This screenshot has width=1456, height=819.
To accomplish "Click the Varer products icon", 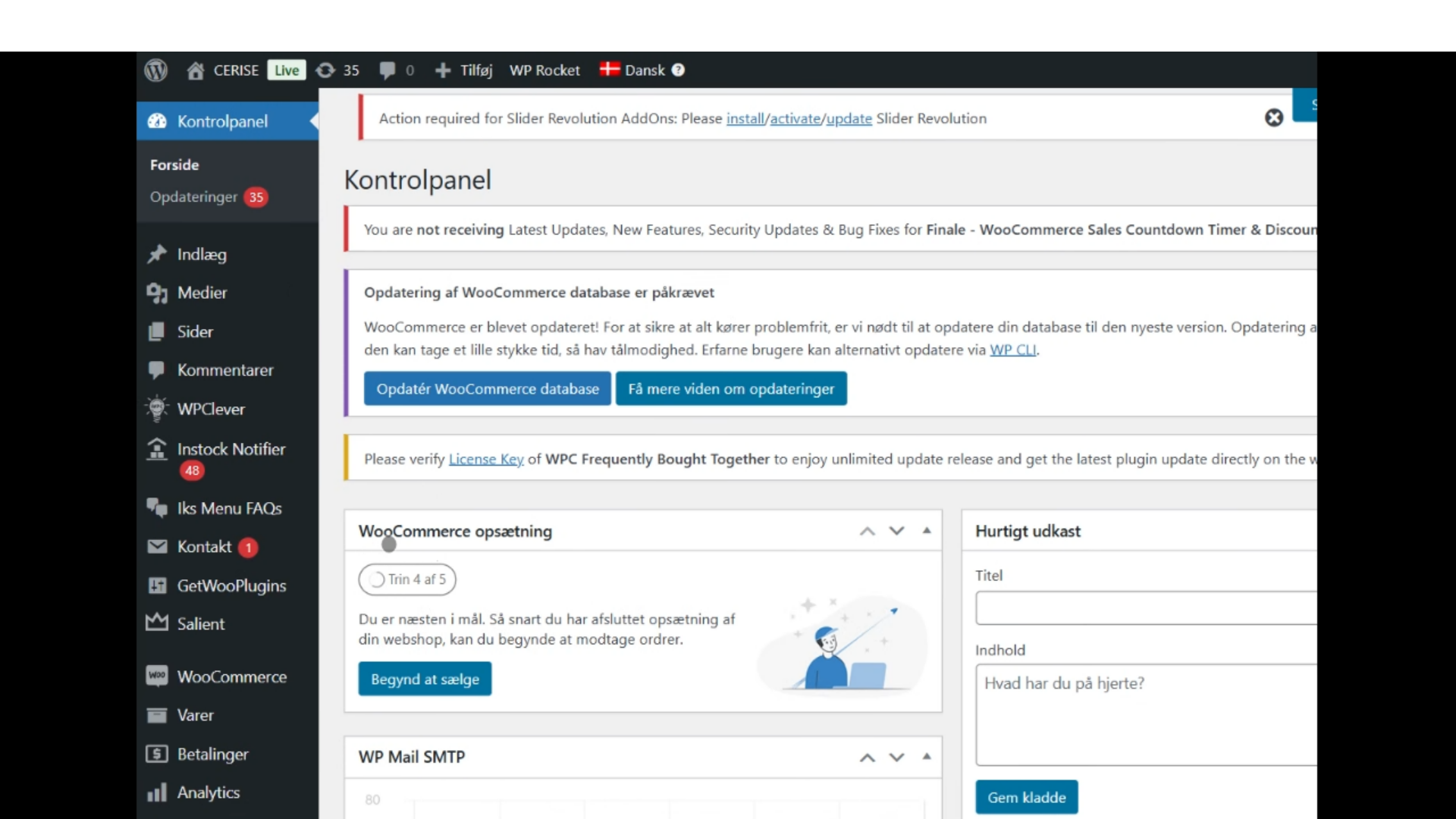I will pos(157,715).
